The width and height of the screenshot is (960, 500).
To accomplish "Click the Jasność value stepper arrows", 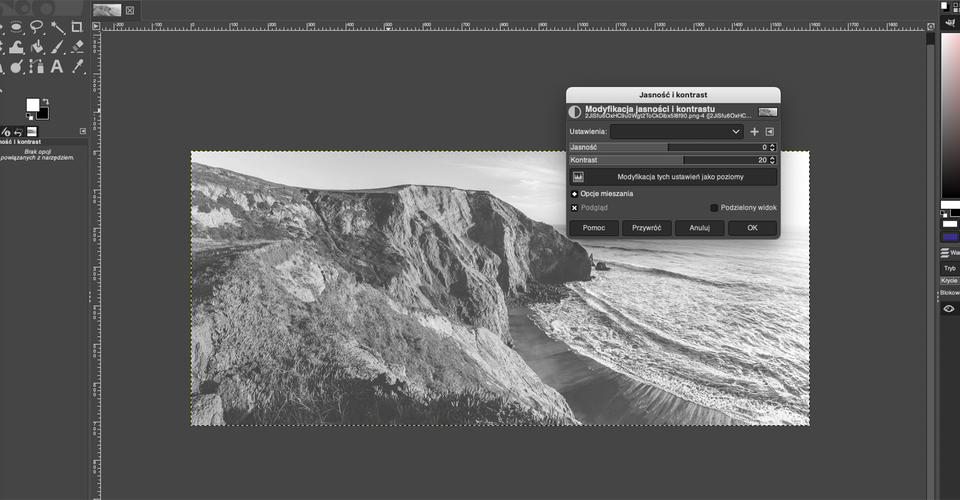I will tap(773, 147).
